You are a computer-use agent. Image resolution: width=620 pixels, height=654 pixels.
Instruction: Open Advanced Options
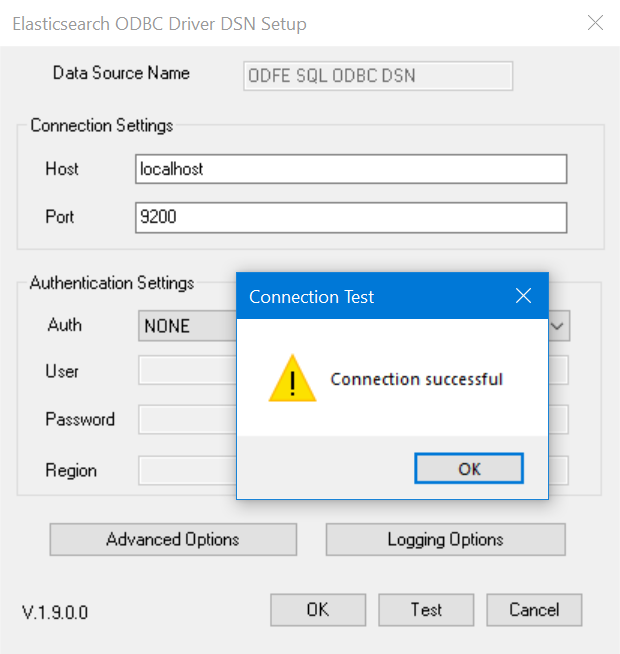pos(173,539)
